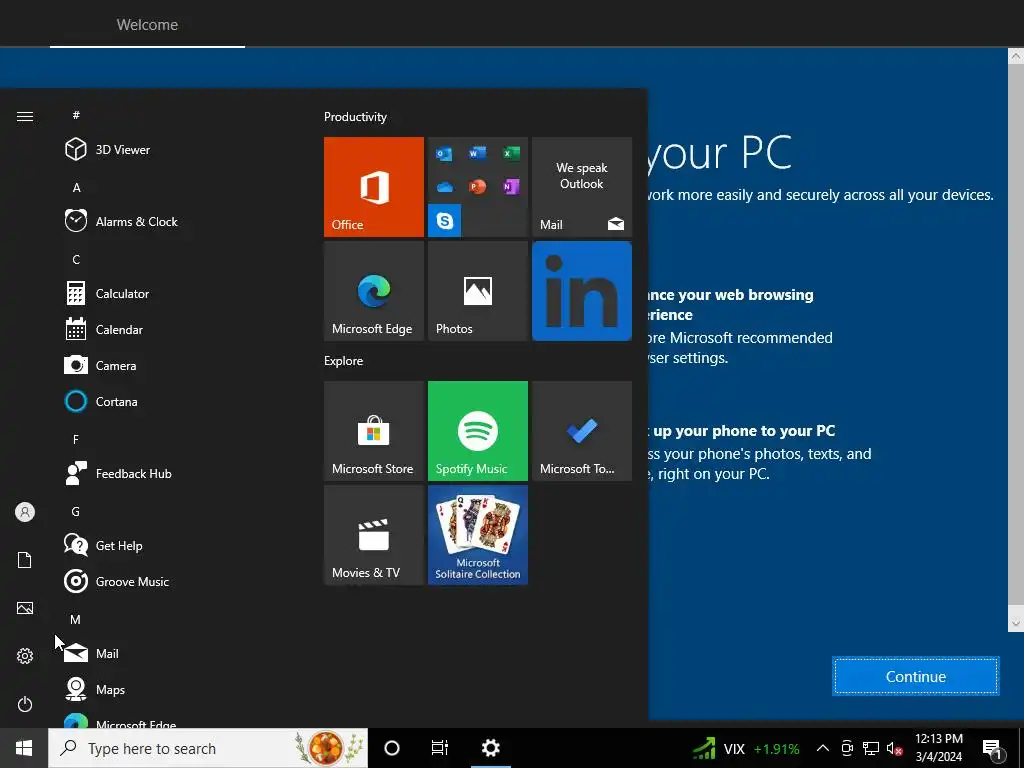The width and height of the screenshot is (1024, 768).
Task: Open the Photos tile
Action: [478, 291]
